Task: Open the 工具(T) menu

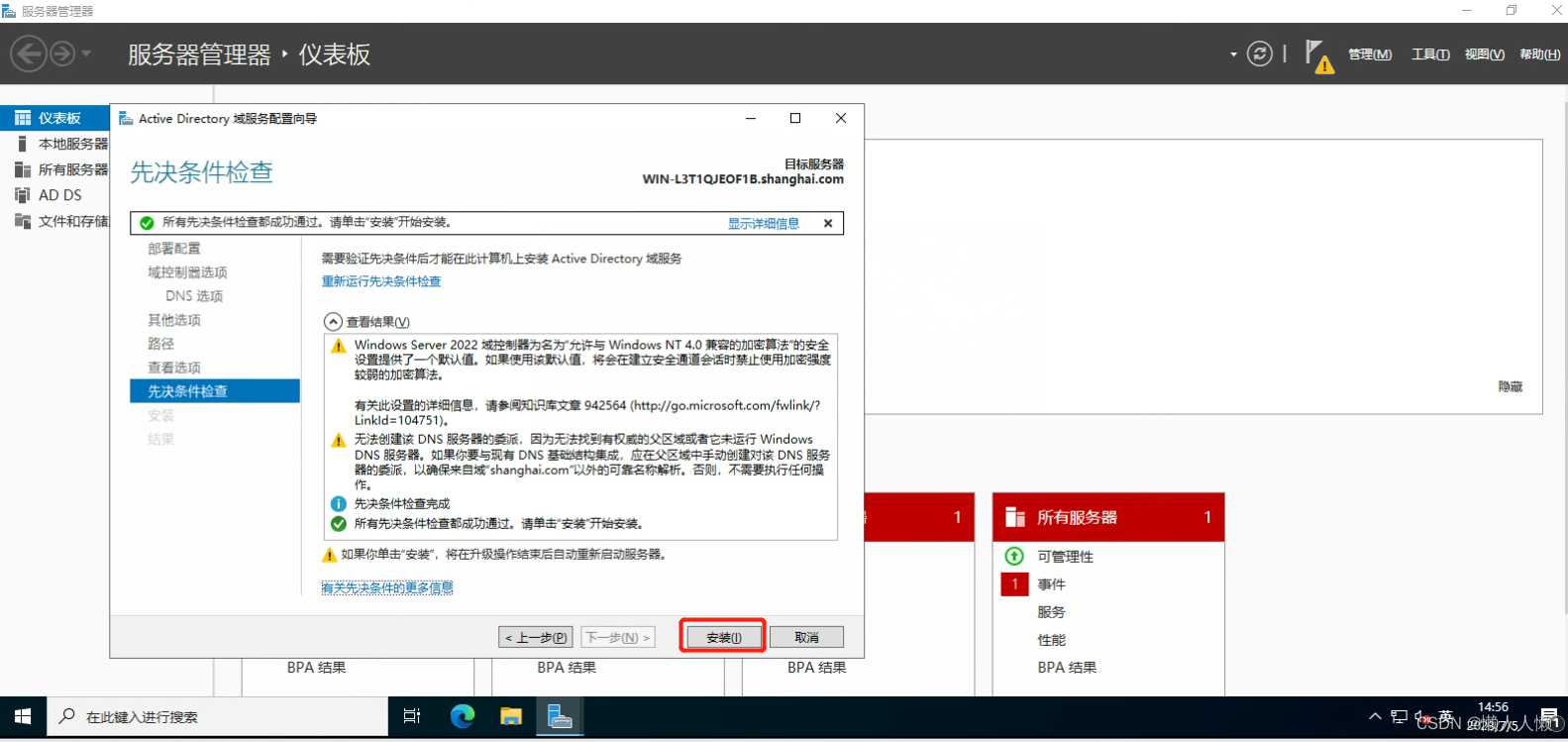Action: [1430, 54]
